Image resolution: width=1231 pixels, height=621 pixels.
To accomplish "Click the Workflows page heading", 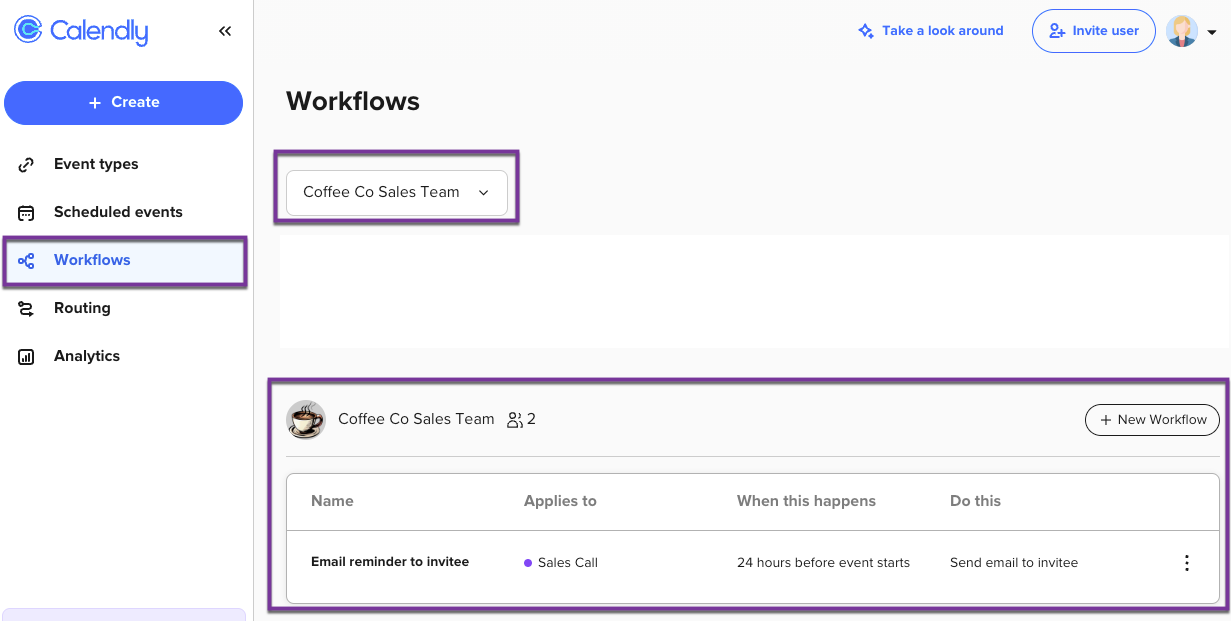I will tap(353, 101).
